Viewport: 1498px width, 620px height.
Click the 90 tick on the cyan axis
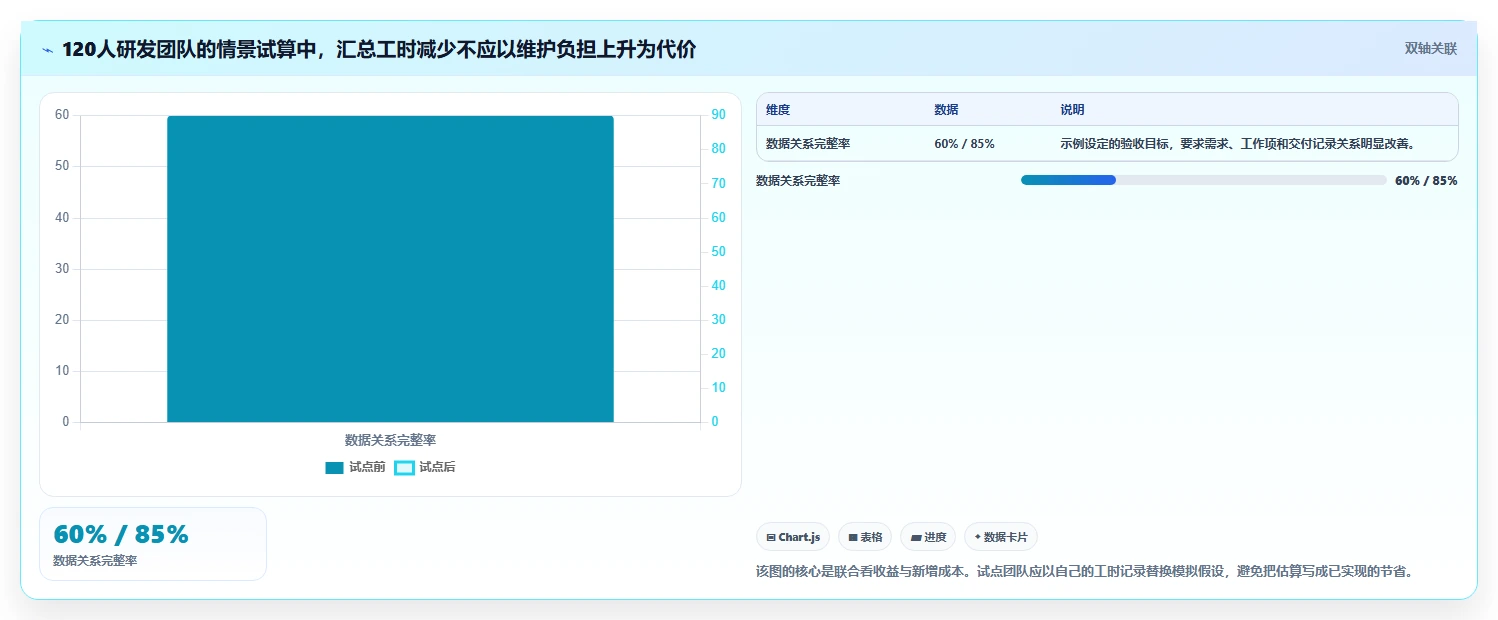718,115
